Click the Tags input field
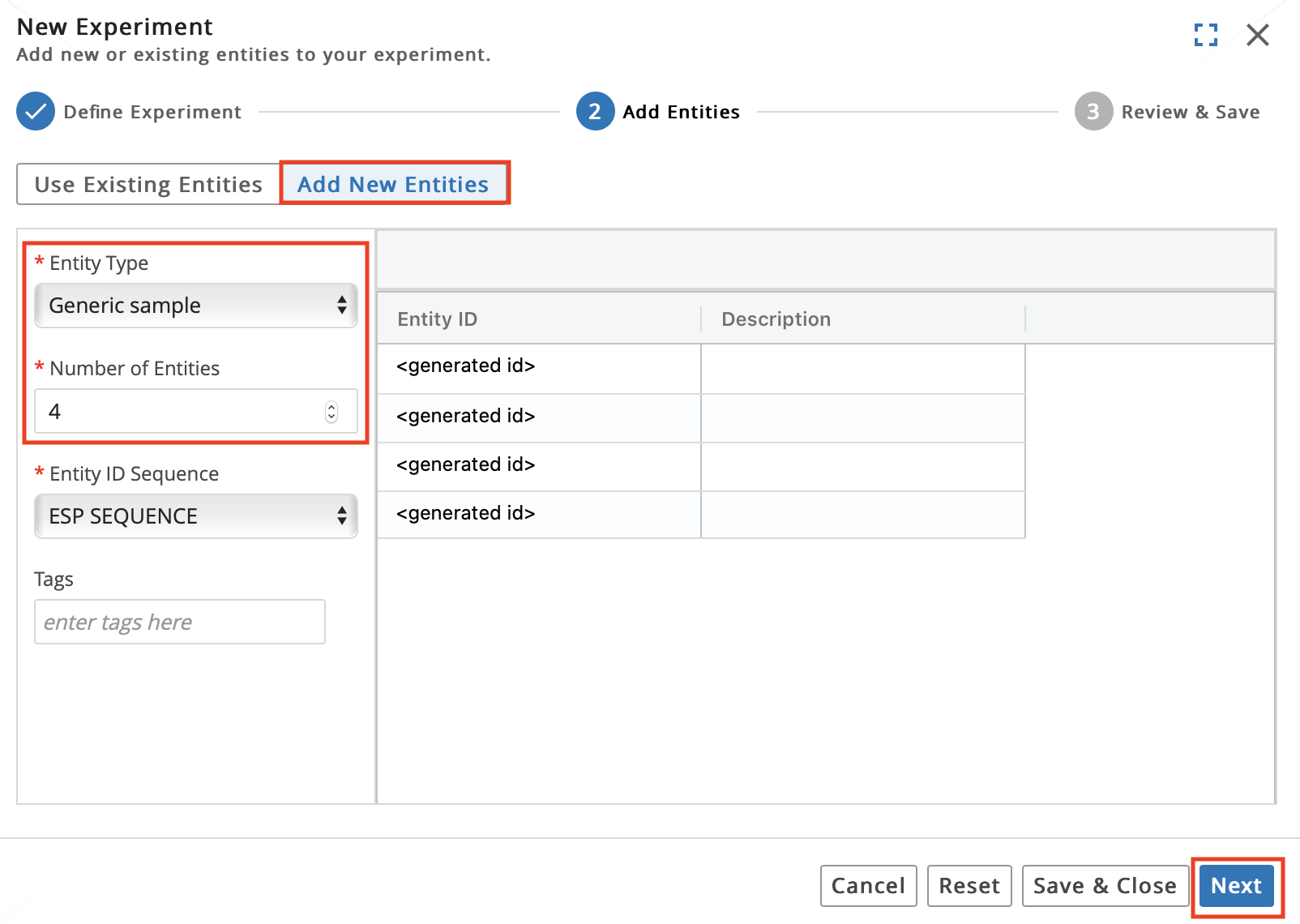This screenshot has width=1300, height=924. click(180, 622)
